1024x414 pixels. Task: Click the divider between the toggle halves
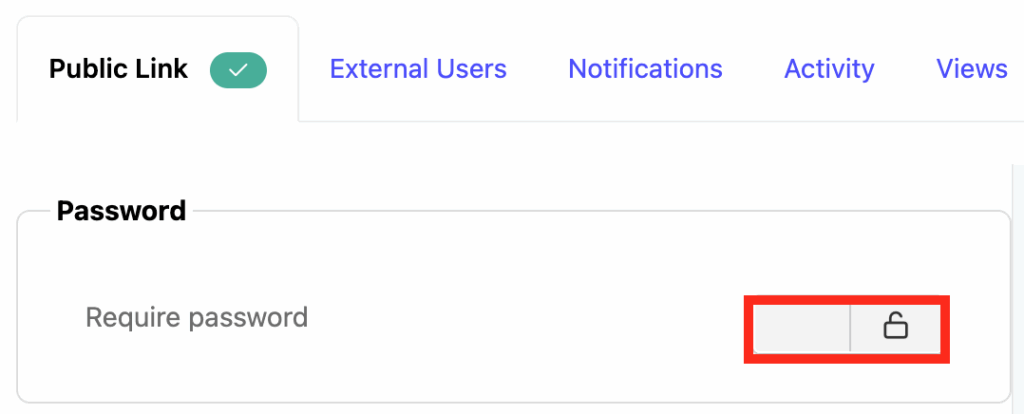[850, 325]
